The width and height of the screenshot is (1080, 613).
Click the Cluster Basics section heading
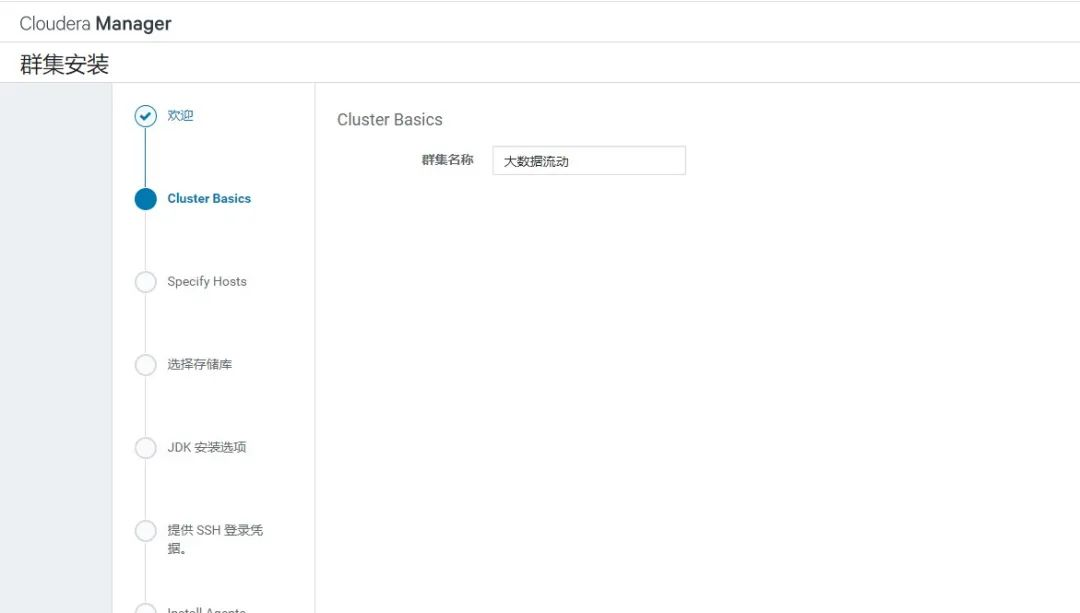390,119
